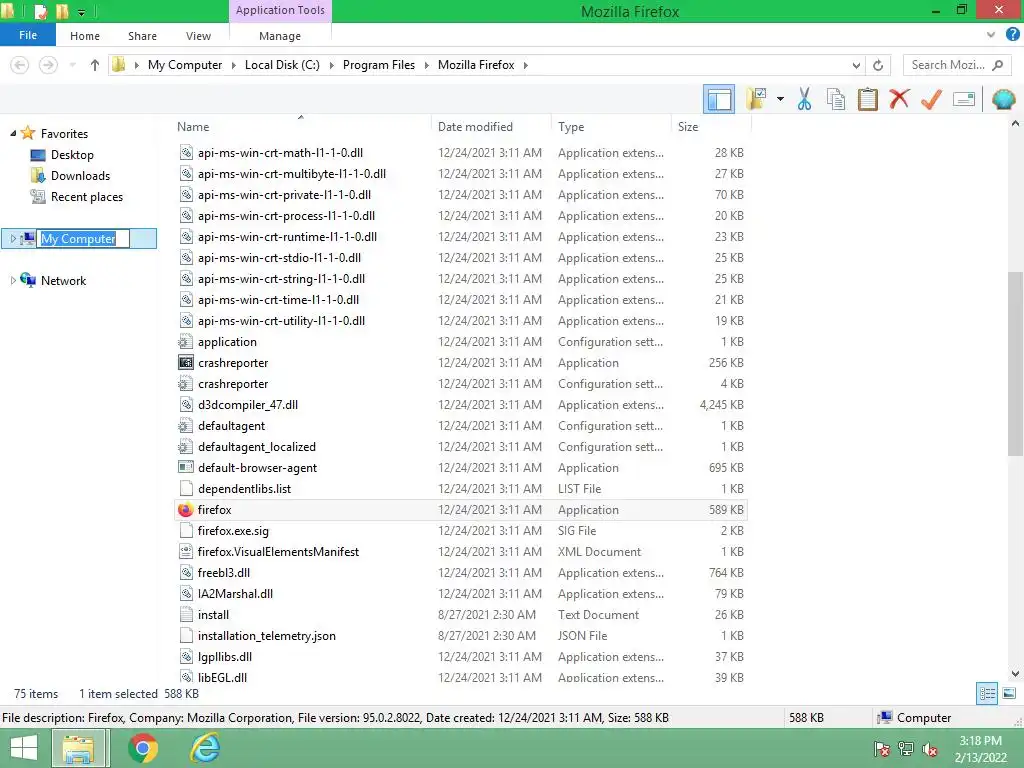The height and width of the screenshot is (768, 1024).
Task: Open Customize Quick Access Toolbar dropdown
Action: click(82, 12)
